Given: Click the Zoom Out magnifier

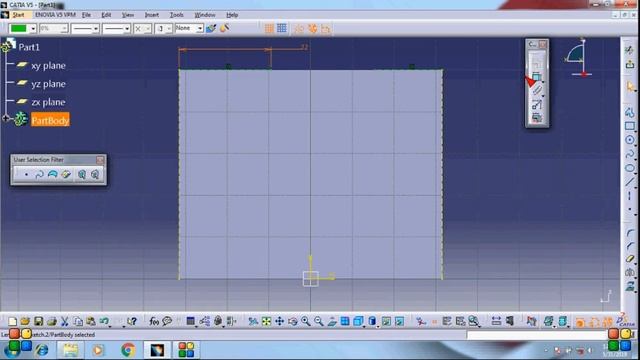Looking at the screenshot, I should pos(318,322).
